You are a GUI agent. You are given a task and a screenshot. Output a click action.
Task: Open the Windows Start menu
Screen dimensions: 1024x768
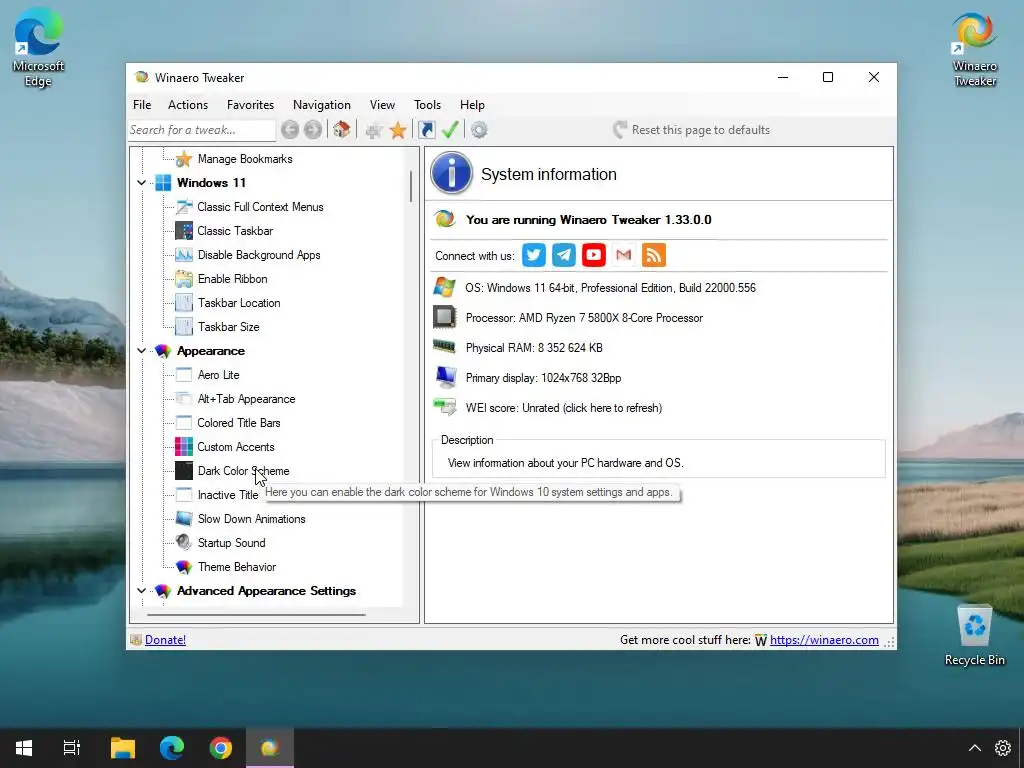tap(24, 748)
